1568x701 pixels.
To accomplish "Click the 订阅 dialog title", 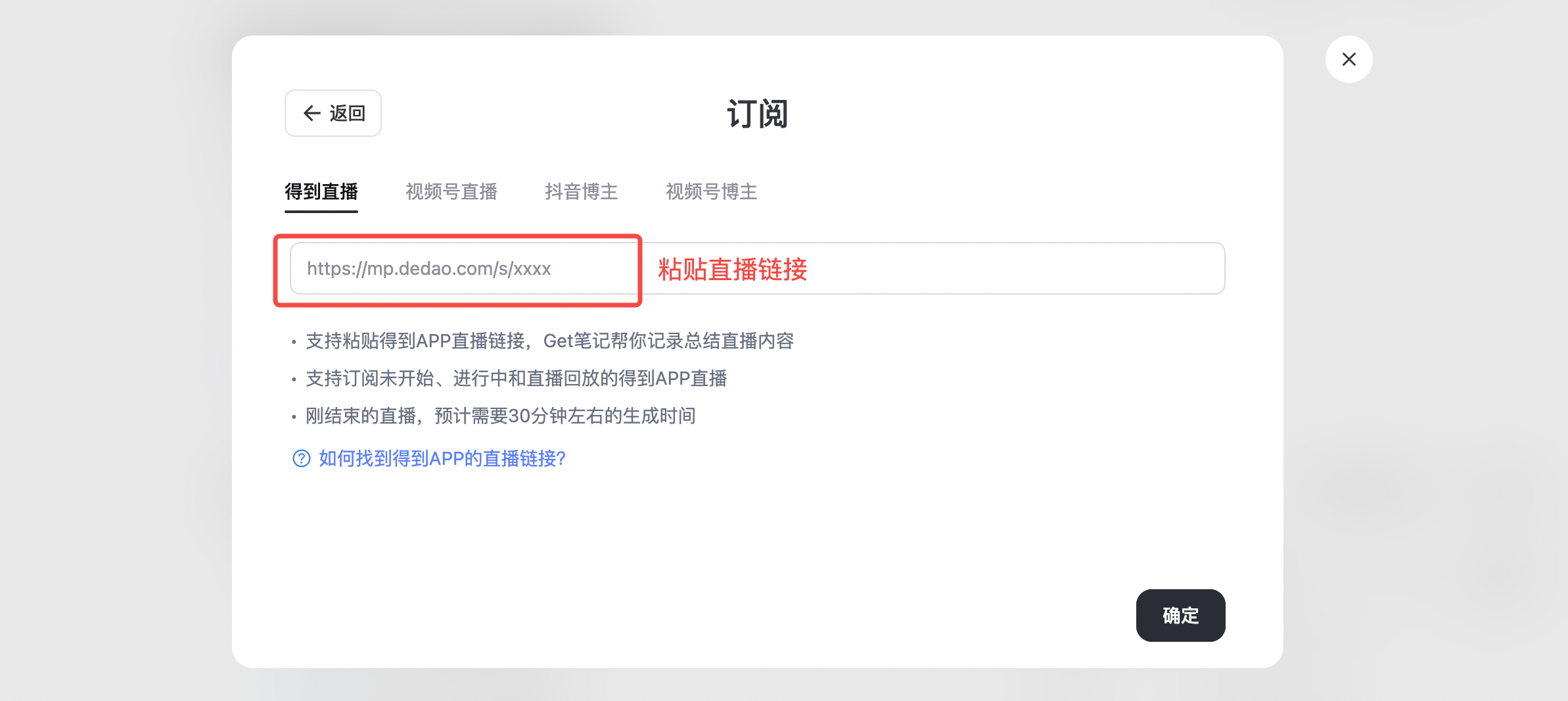I will (757, 114).
